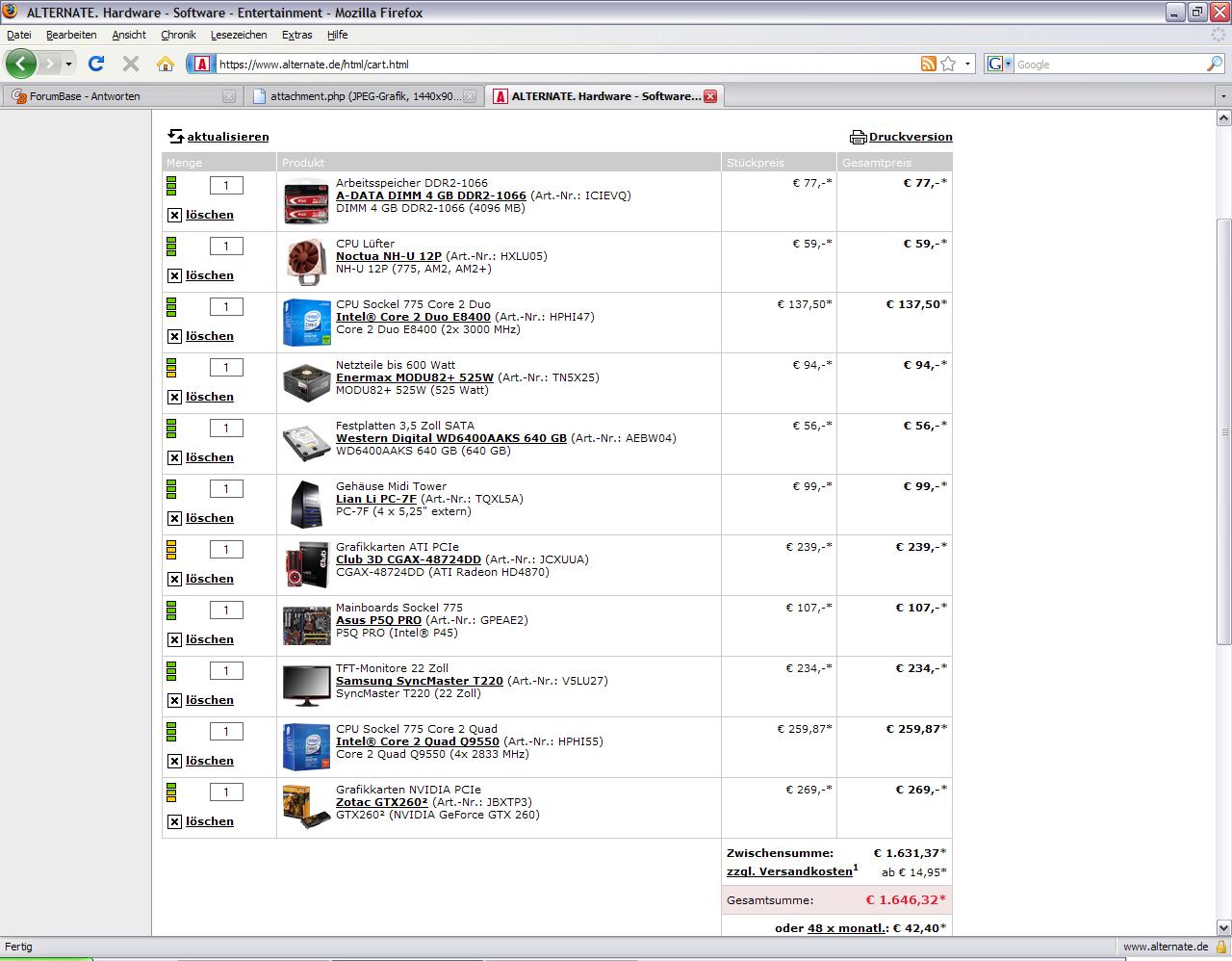This screenshot has height=961, width=1232.
Task: Click the Gesamtsumme value € 1.646,32
Action: [x=906, y=900]
